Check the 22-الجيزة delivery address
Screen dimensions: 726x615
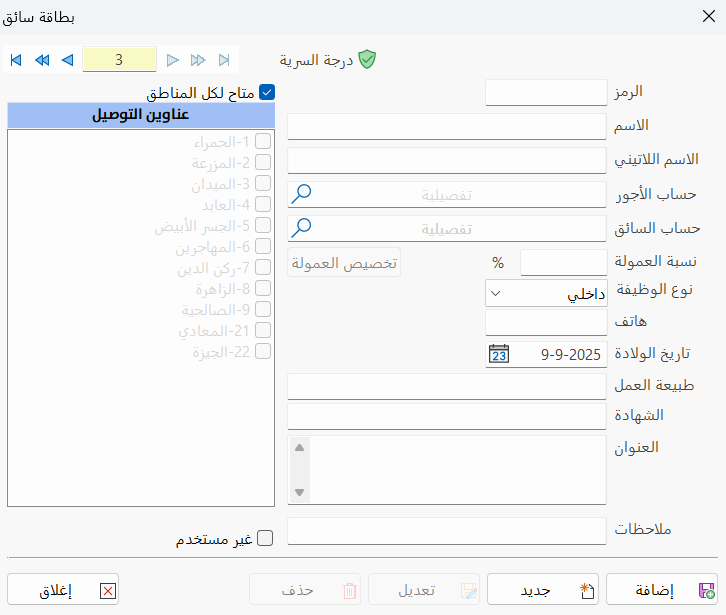(263, 351)
